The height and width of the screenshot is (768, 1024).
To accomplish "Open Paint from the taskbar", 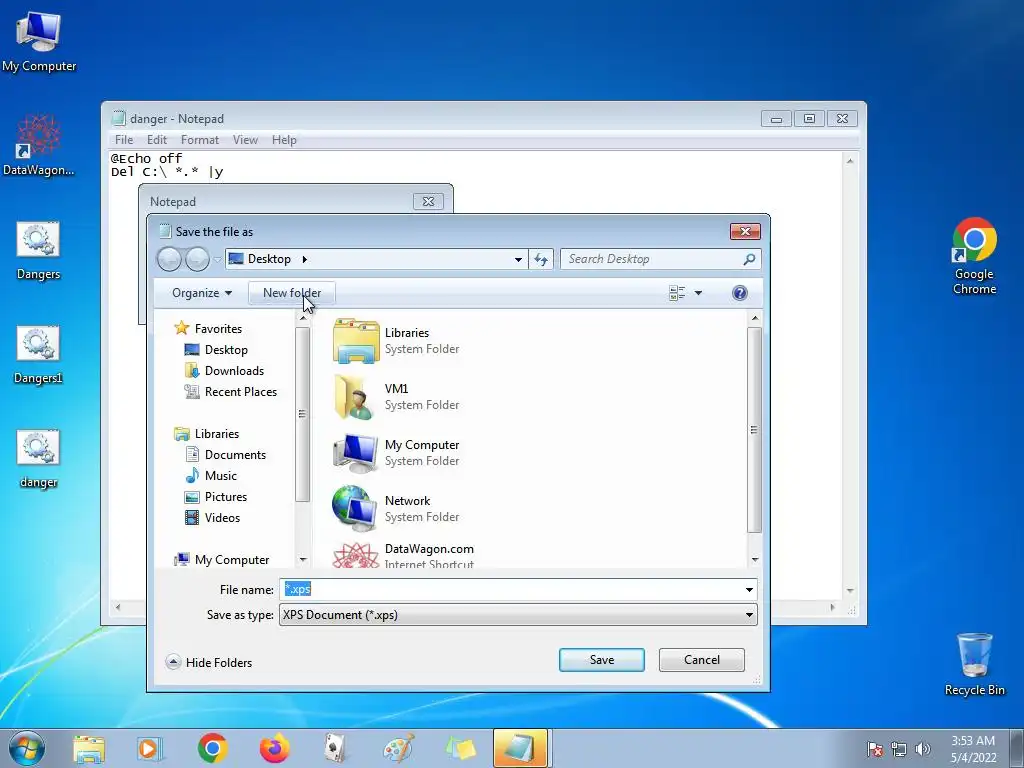I will (398, 748).
